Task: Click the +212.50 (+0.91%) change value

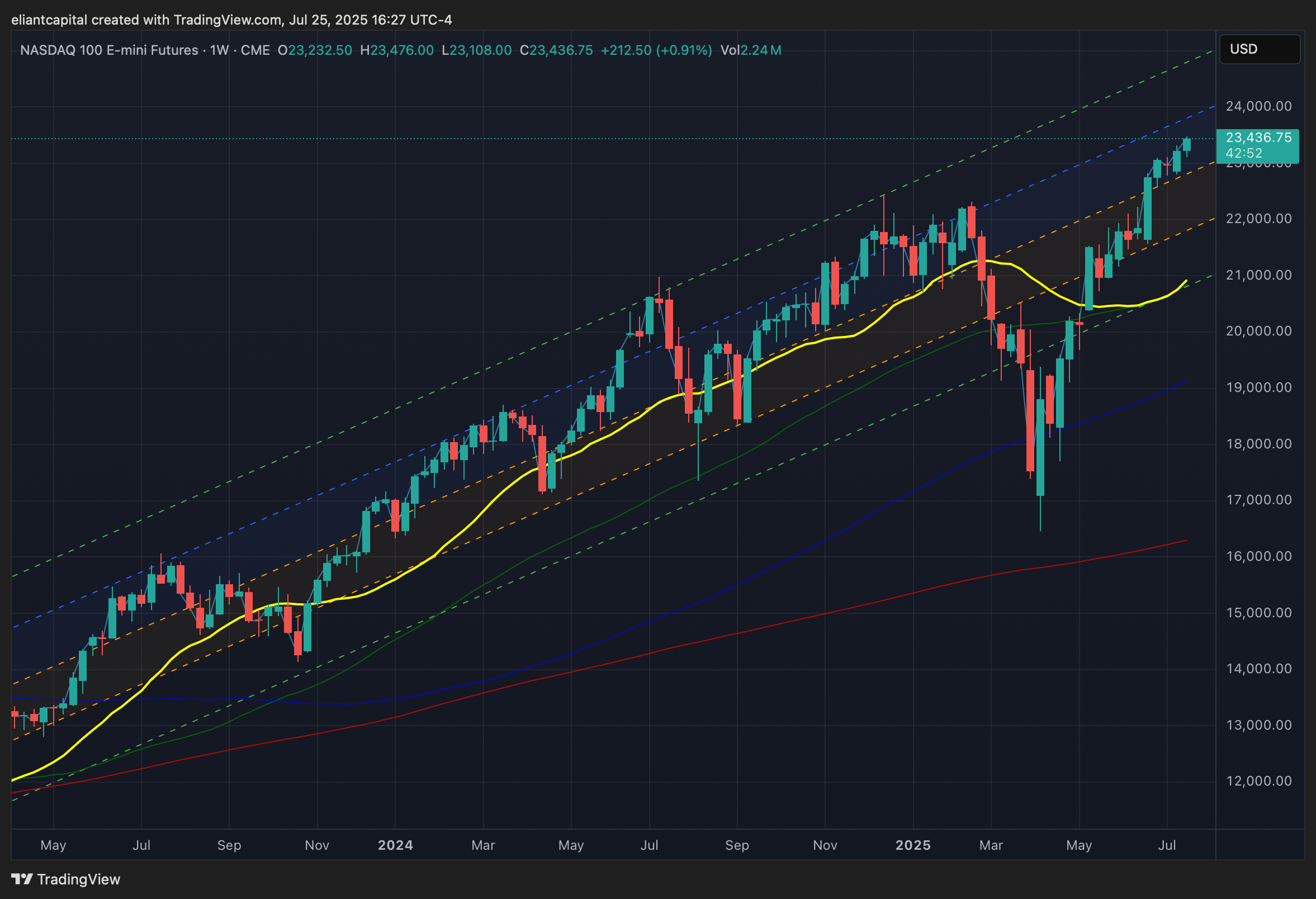Action: (x=656, y=50)
